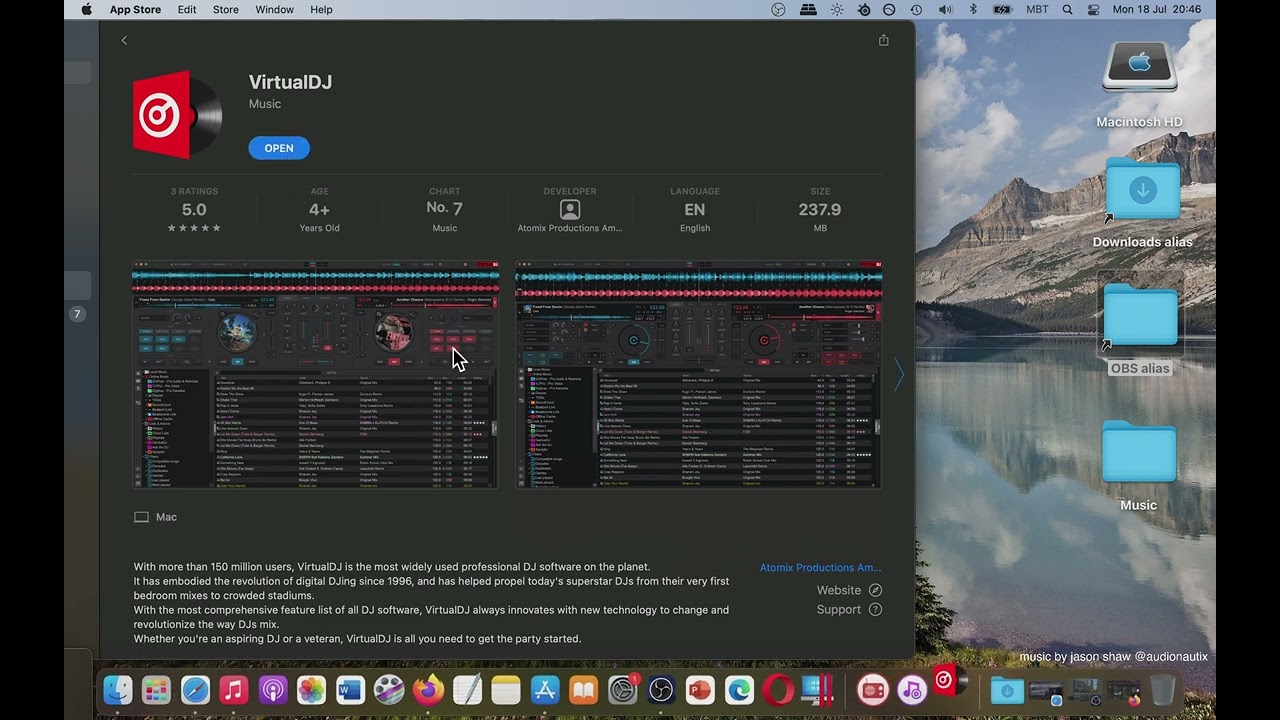Image resolution: width=1280 pixels, height=720 pixels.
Task: Open the Window menu
Action: 274,9
